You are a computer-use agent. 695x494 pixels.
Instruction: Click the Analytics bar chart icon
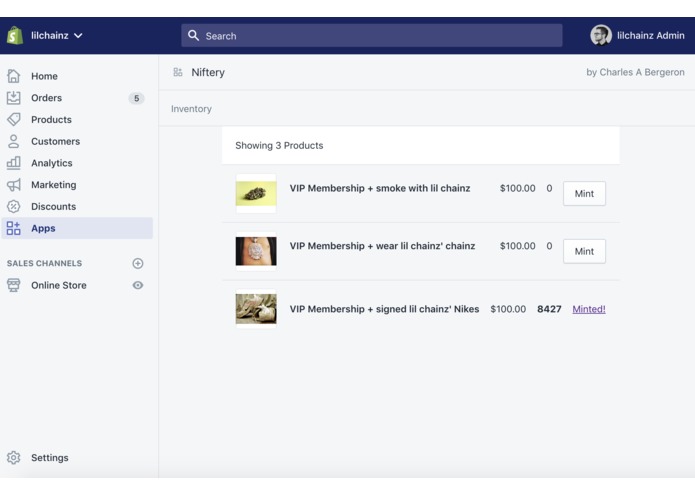14,163
